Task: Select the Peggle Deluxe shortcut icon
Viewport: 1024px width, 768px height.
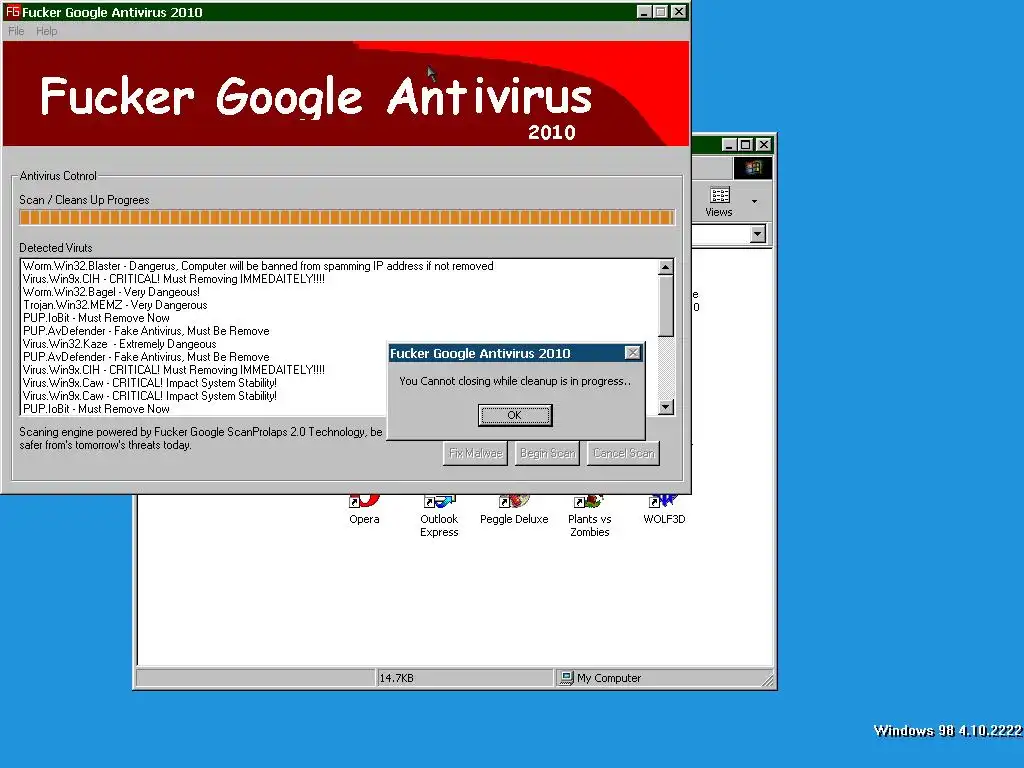Action: point(514,511)
